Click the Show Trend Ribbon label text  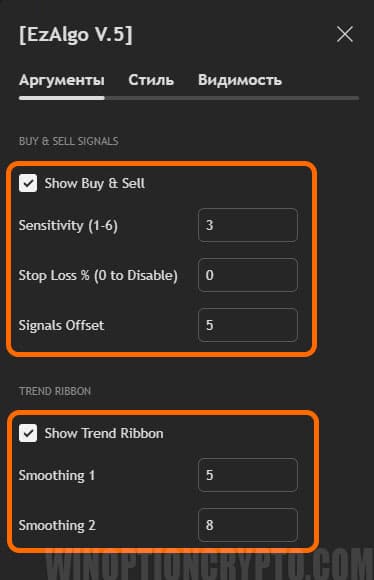(x=104, y=433)
